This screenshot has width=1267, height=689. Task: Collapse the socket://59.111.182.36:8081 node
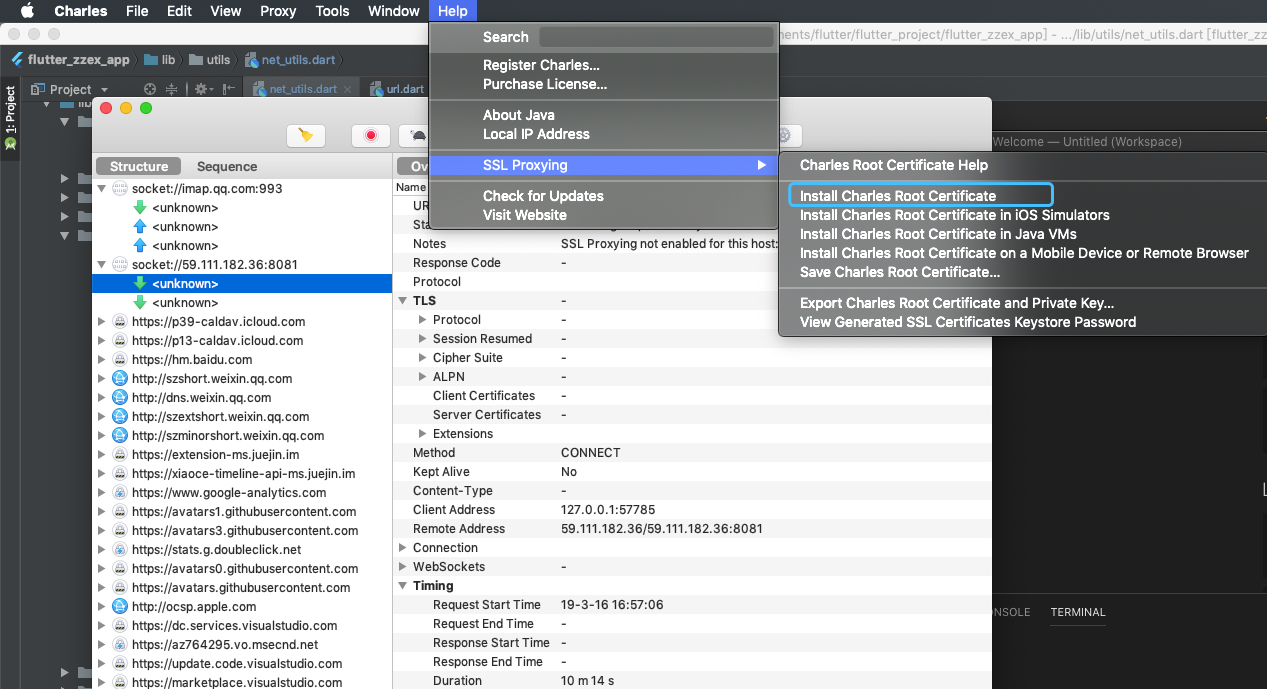(x=102, y=265)
